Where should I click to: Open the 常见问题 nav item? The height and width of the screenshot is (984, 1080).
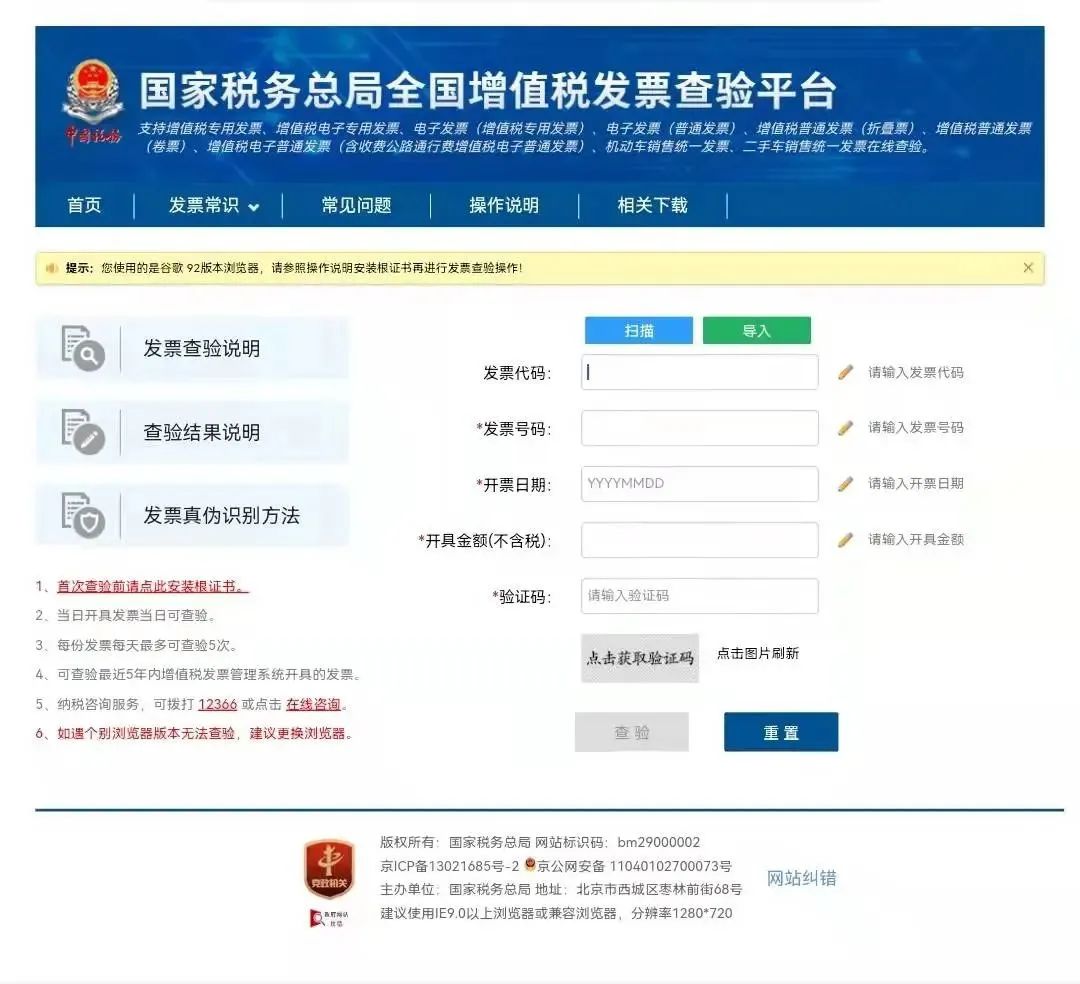tap(356, 205)
